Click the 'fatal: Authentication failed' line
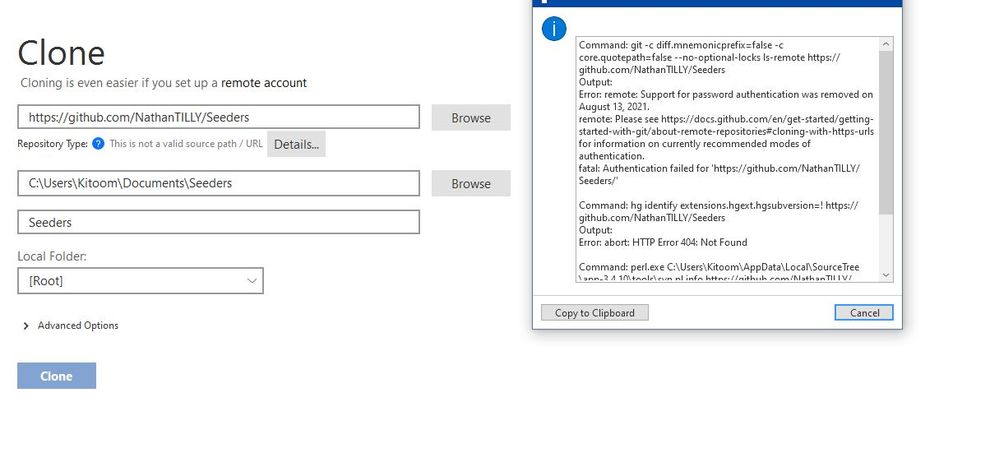The height and width of the screenshot is (466, 999). pos(719,168)
